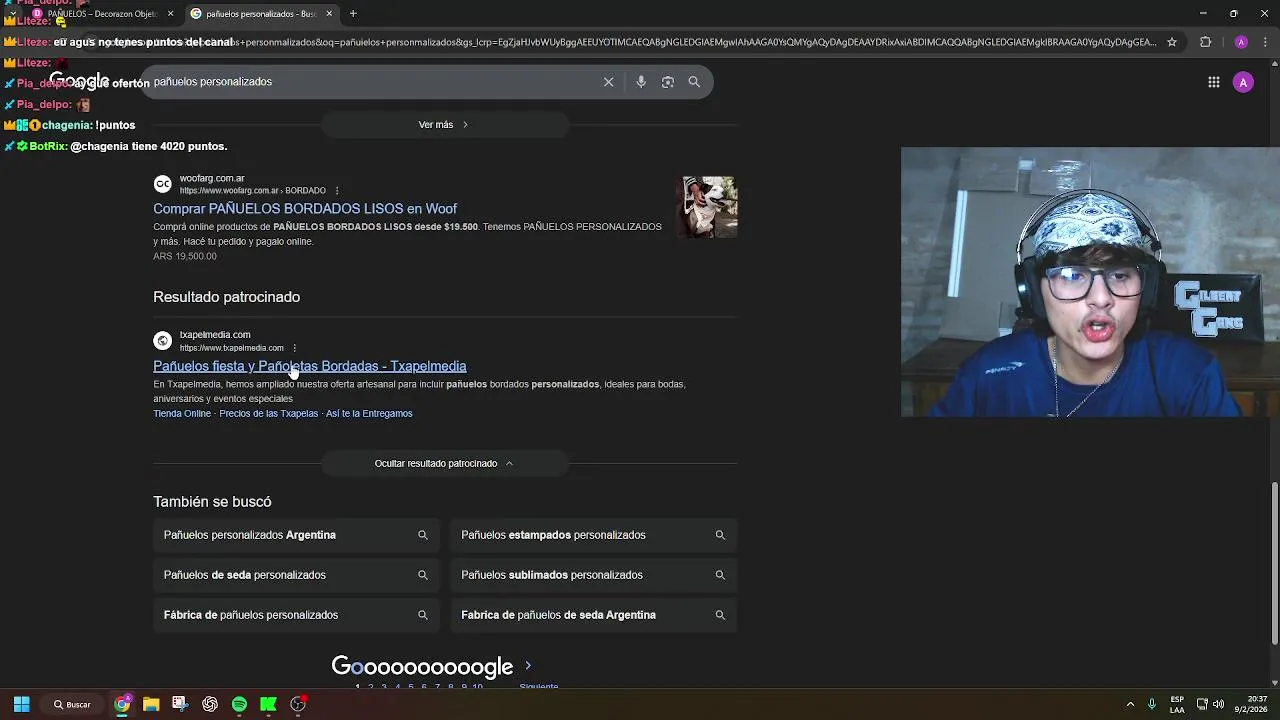Select the 'pañuelos personalizados' search tab
Screen dimensions: 1280x720
click(x=262, y=14)
